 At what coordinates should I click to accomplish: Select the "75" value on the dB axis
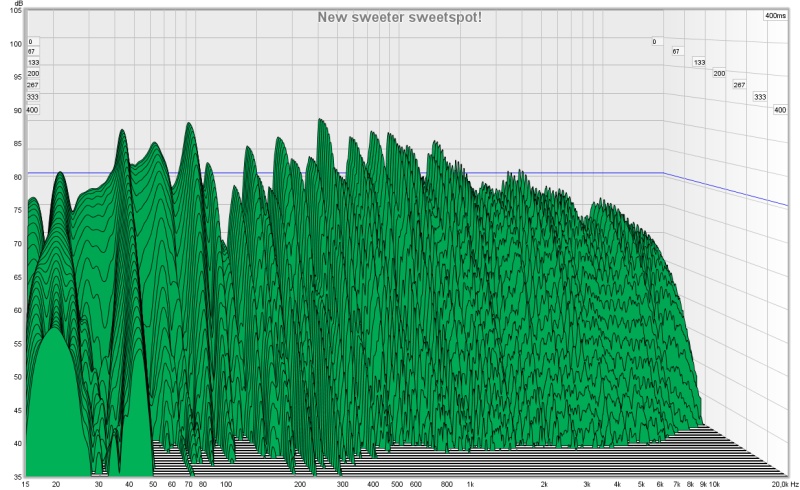click(x=17, y=210)
